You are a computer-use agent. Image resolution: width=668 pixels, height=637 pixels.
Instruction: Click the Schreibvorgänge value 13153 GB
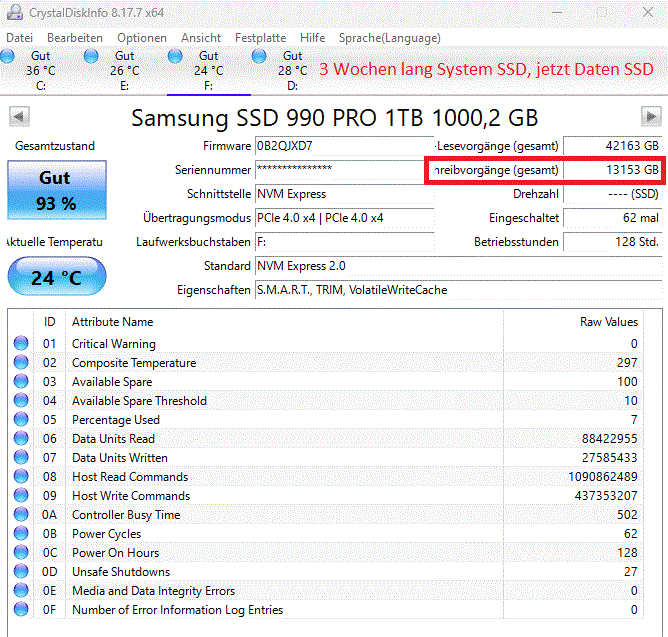(x=613, y=170)
